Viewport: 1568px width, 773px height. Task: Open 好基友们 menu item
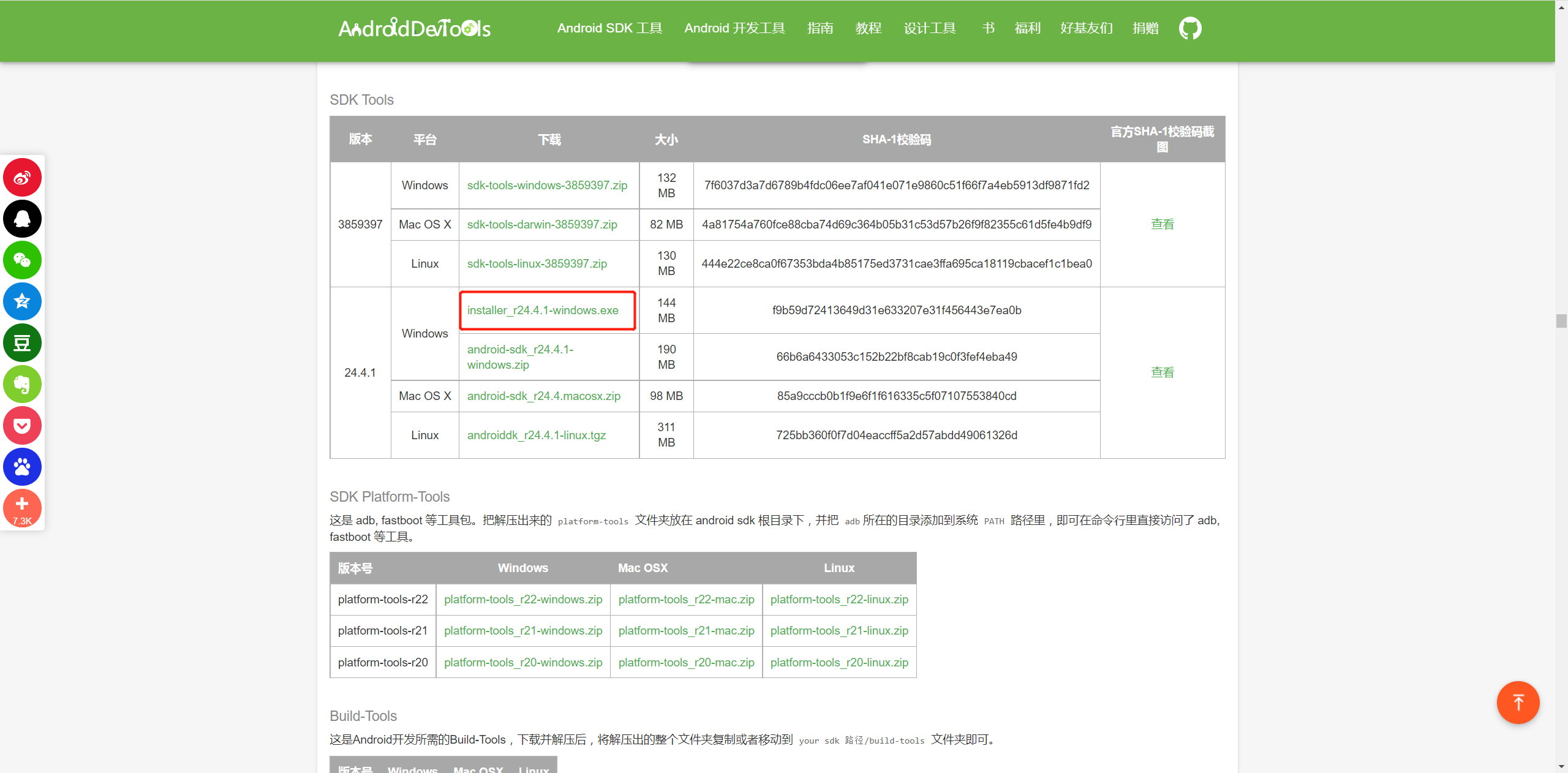[x=1087, y=28]
